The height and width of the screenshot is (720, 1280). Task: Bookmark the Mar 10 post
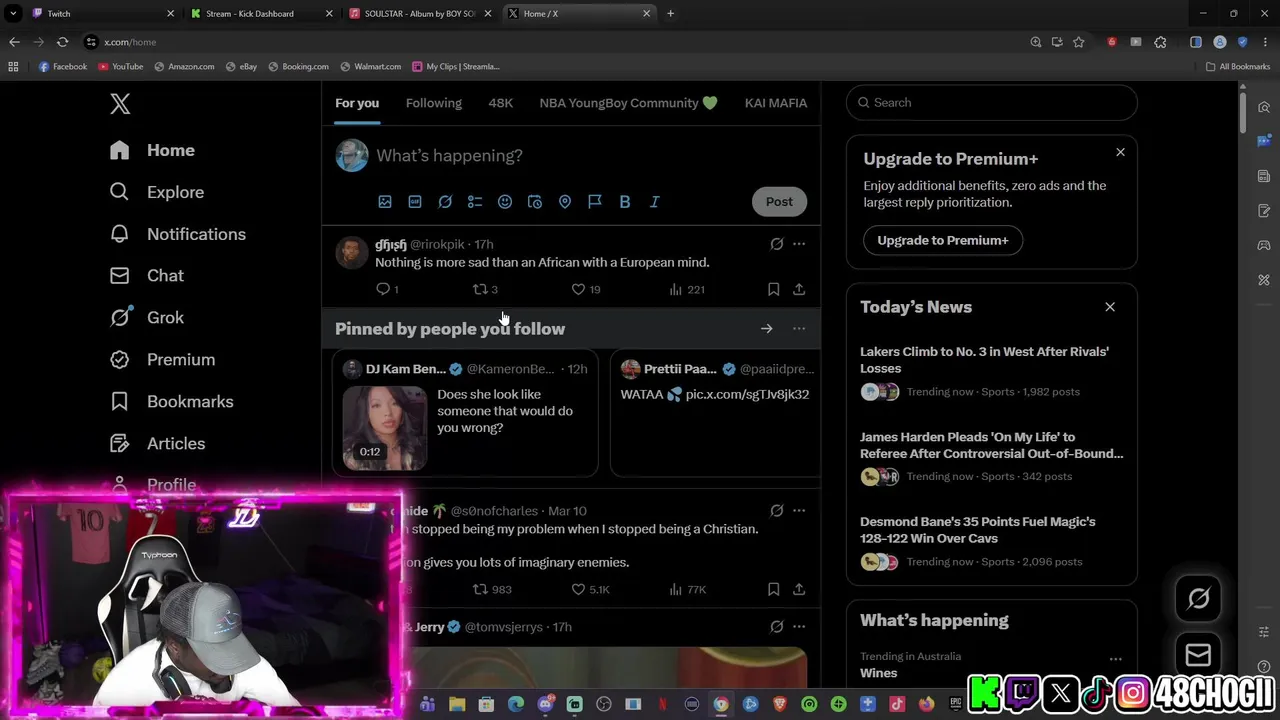click(773, 590)
